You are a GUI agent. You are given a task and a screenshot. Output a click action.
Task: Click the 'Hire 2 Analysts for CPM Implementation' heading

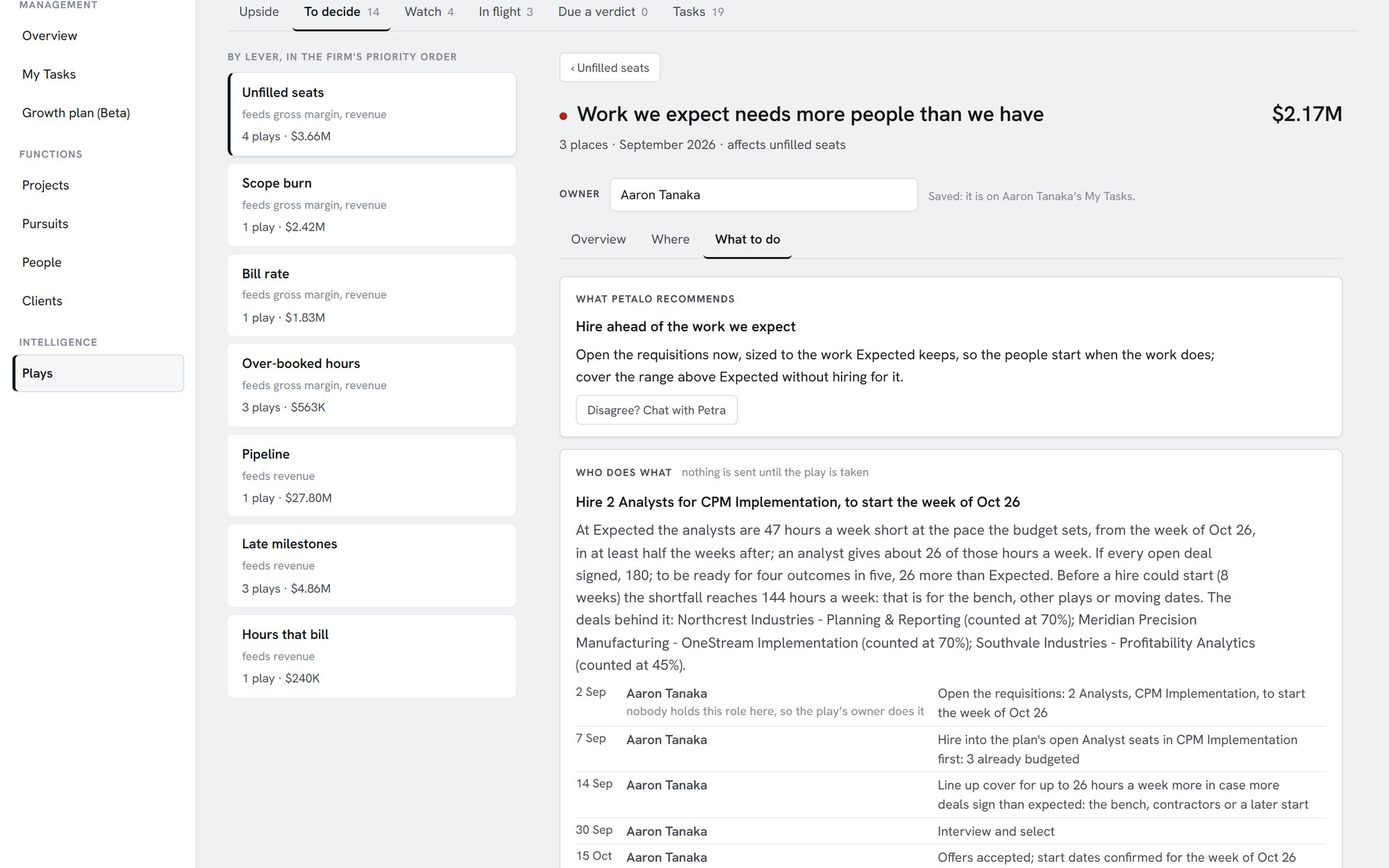tap(797, 502)
